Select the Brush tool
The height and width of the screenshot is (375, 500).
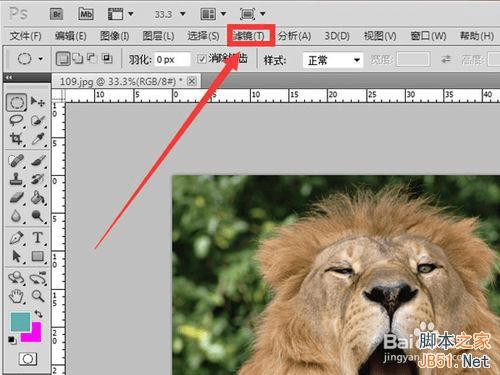pyautogui.click(x=38, y=161)
